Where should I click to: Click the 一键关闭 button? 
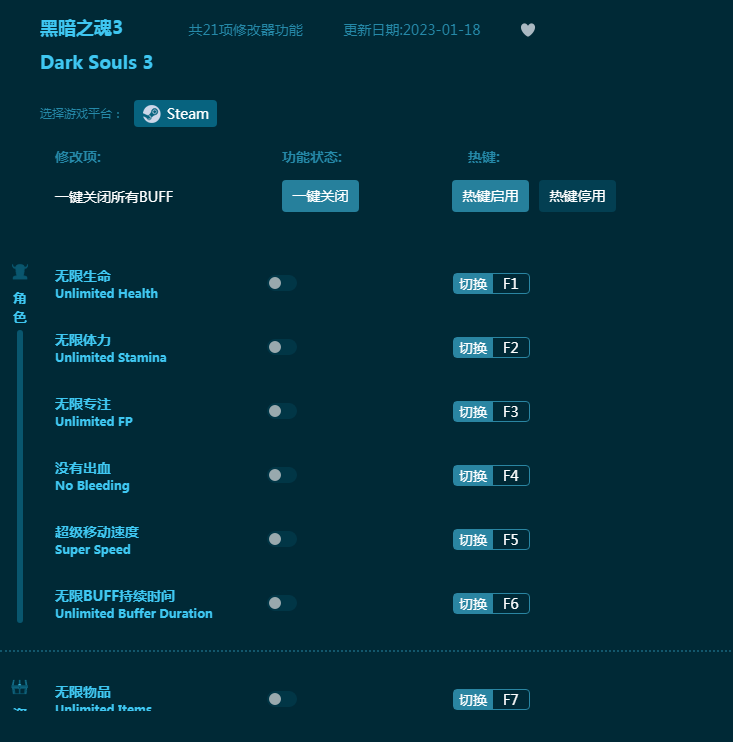pos(320,196)
